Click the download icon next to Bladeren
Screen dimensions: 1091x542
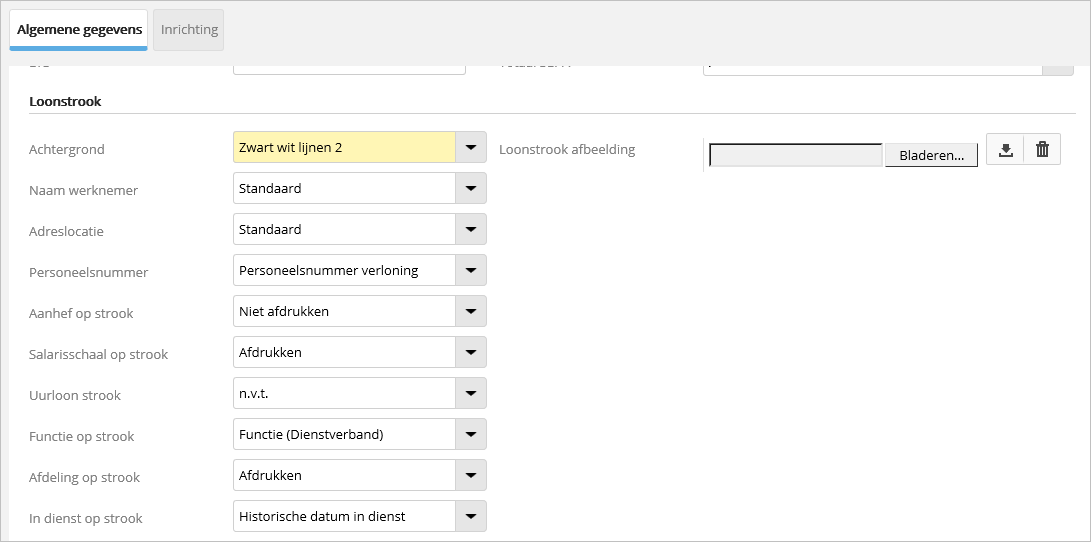click(1005, 149)
